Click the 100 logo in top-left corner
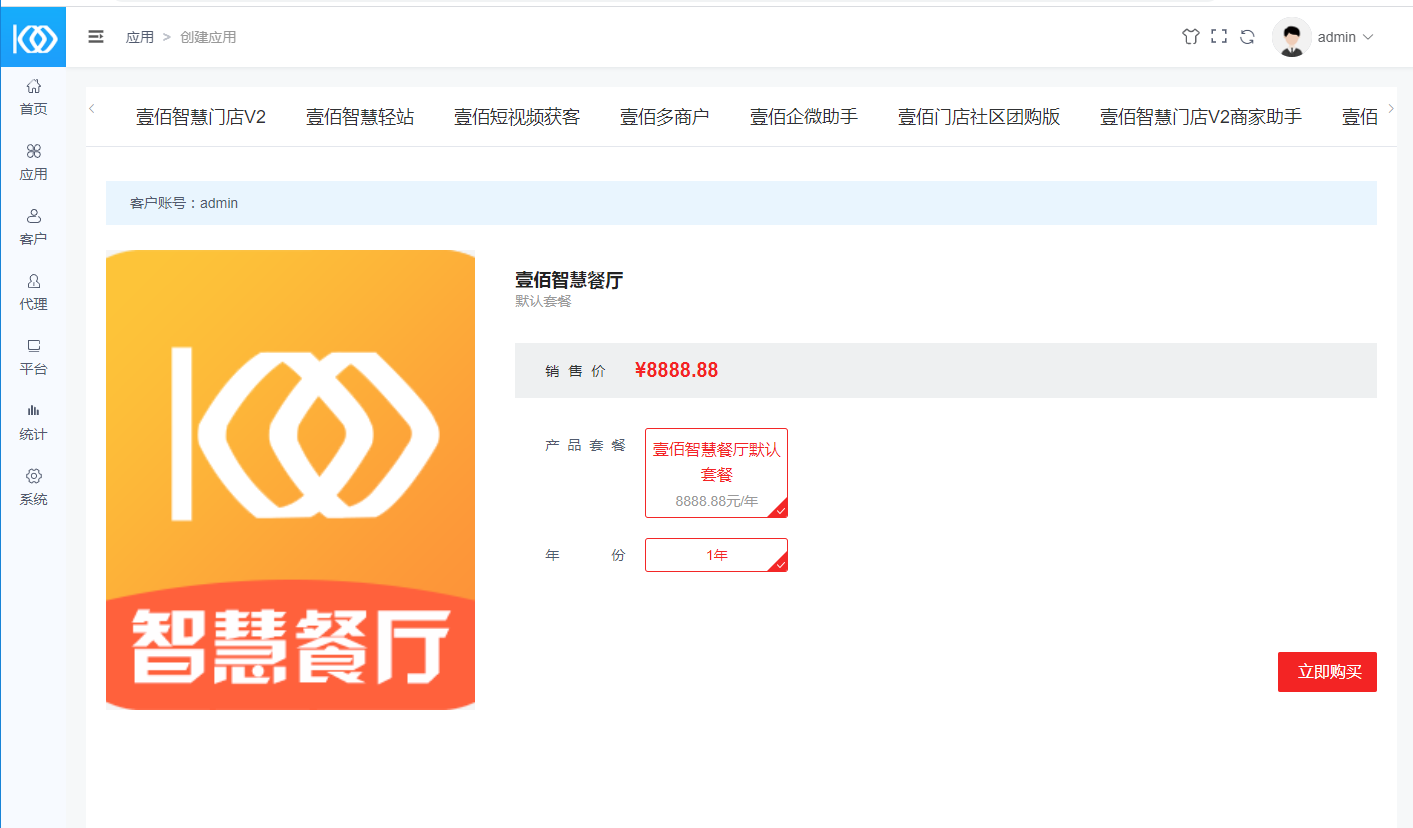This screenshot has height=828, width=1413. [34, 38]
